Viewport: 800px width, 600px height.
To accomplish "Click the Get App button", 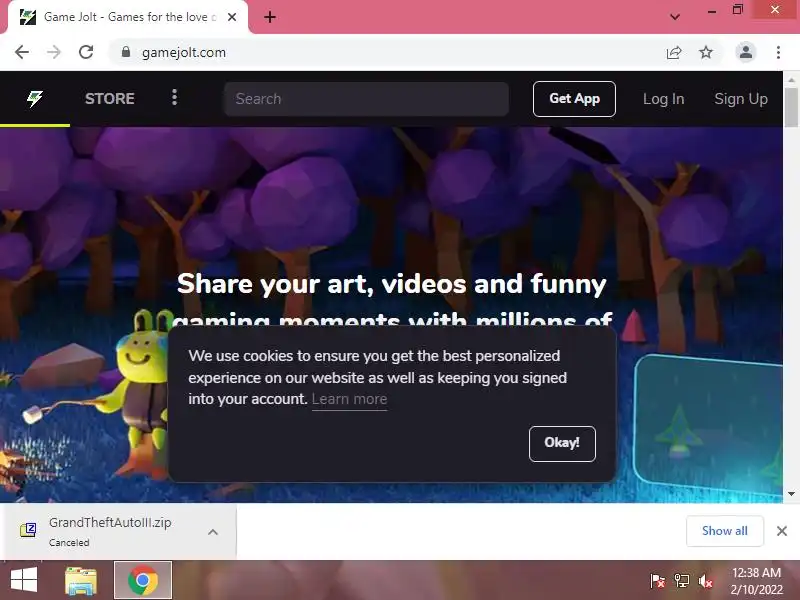I will pyautogui.click(x=574, y=99).
